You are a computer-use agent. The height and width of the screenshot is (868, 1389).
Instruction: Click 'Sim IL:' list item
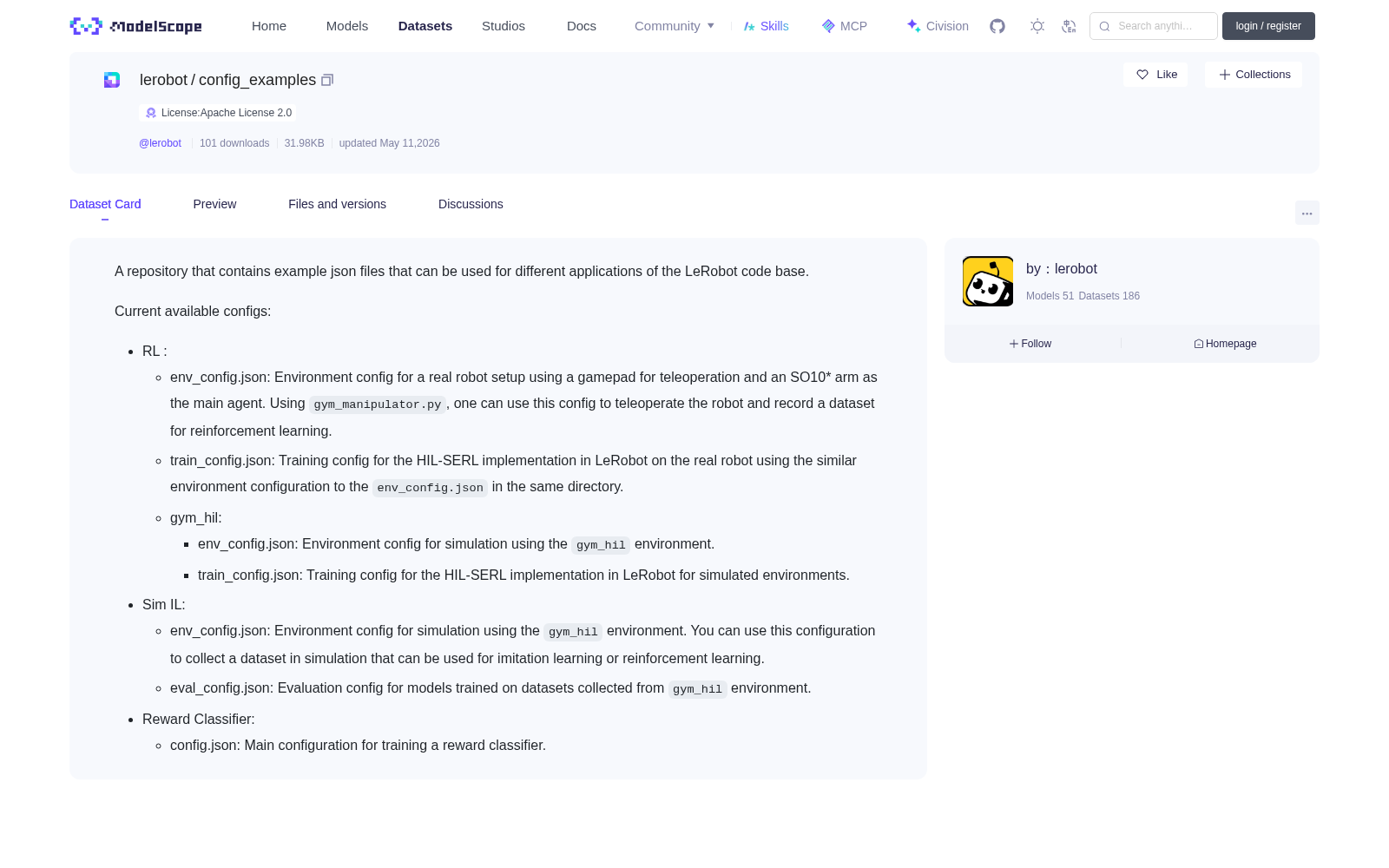point(164,605)
